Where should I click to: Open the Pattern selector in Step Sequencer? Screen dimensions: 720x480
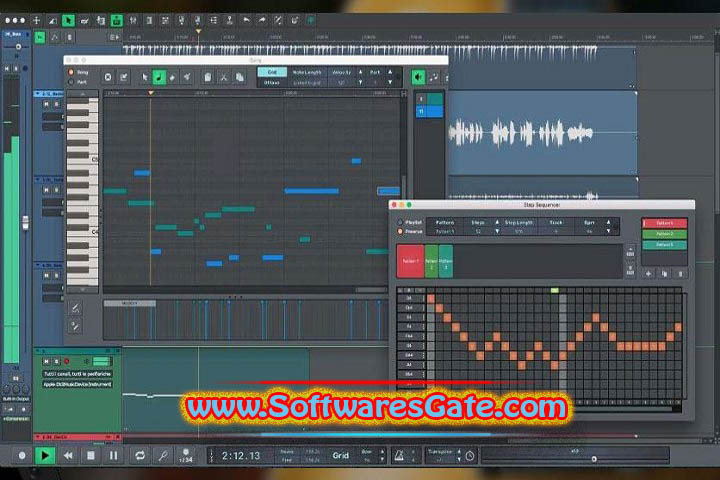pos(444,227)
